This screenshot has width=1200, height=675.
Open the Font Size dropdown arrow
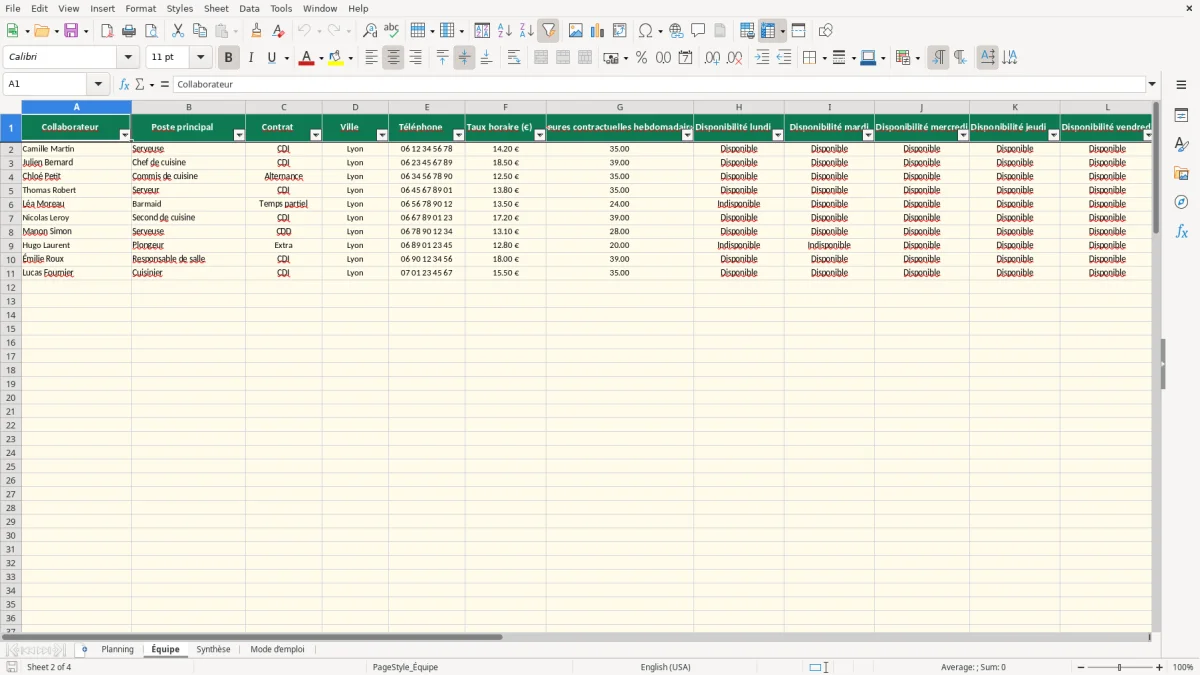click(x=200, y=58)
